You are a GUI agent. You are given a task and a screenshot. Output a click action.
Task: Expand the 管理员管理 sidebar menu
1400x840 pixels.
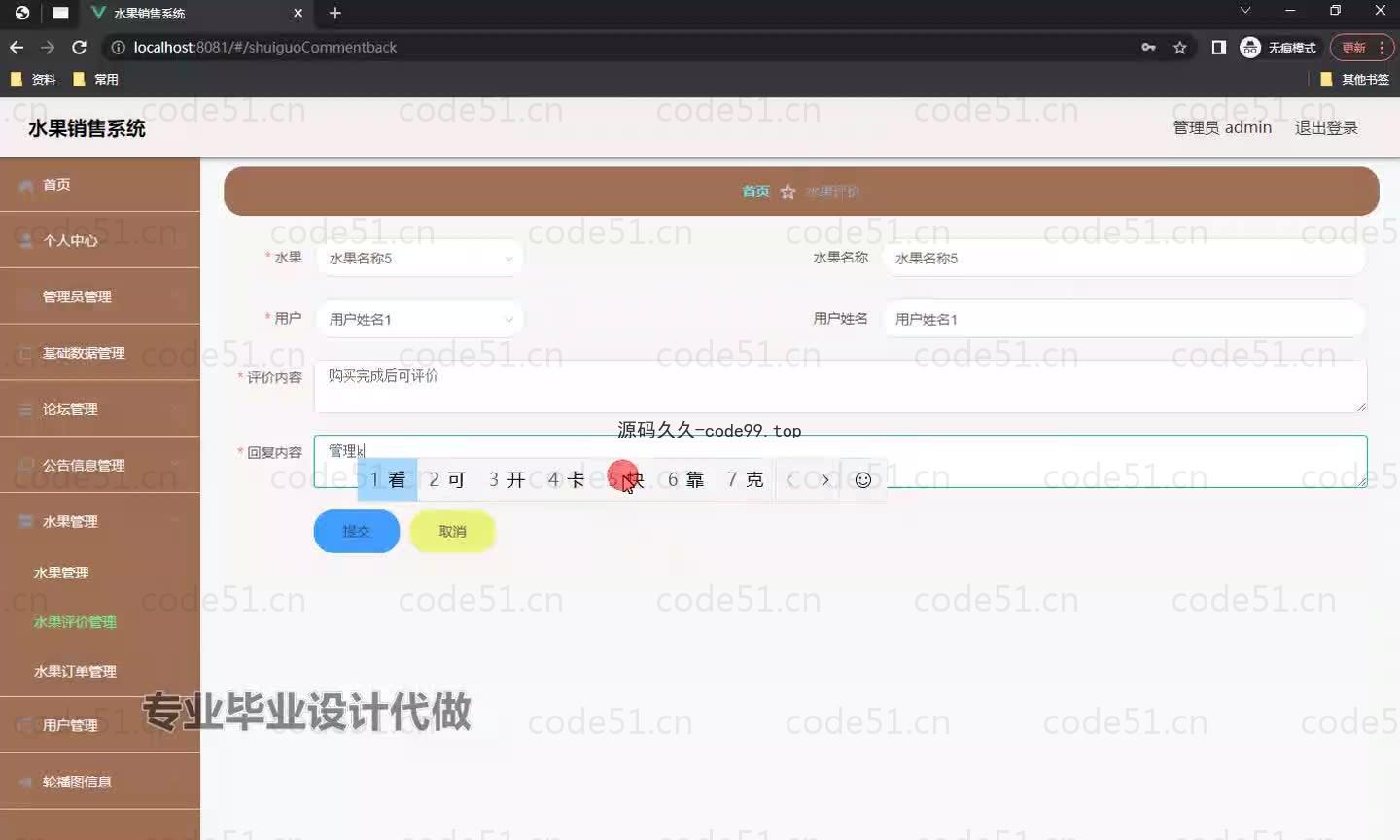pyautogui.click(x=100, y=297)
